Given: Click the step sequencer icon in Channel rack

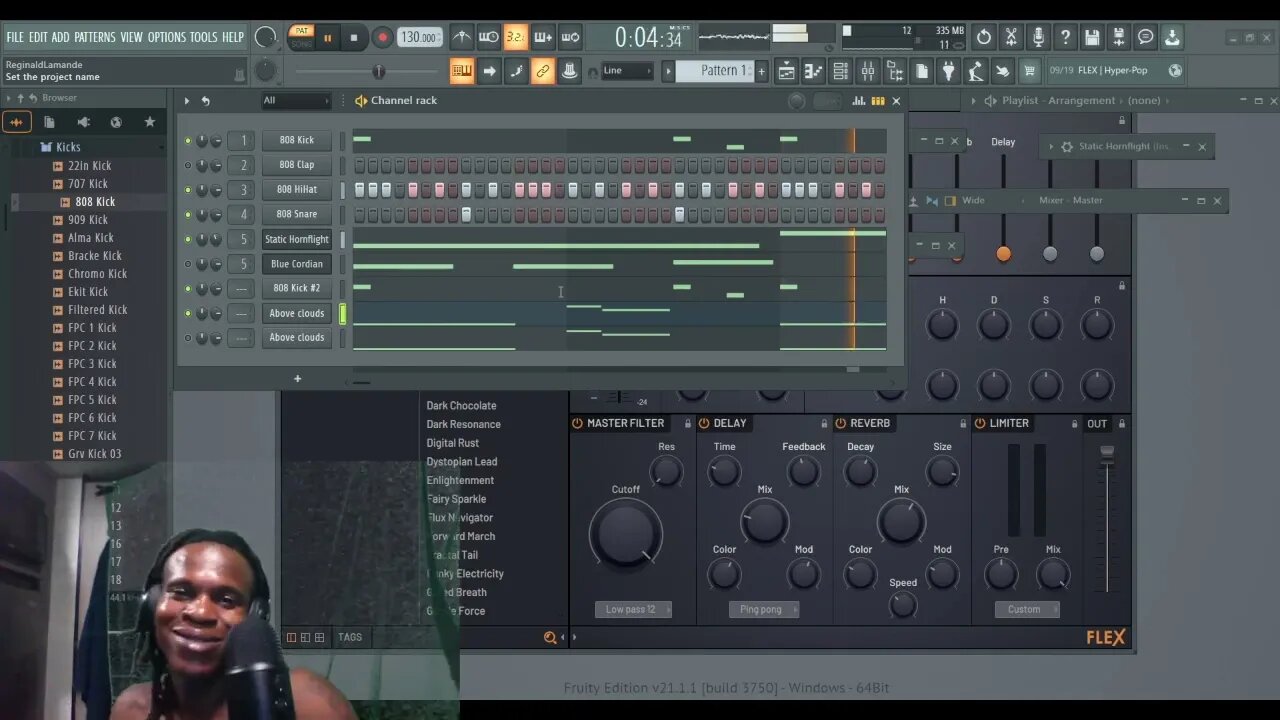Looking at the screenshot, I should (878, 101).
